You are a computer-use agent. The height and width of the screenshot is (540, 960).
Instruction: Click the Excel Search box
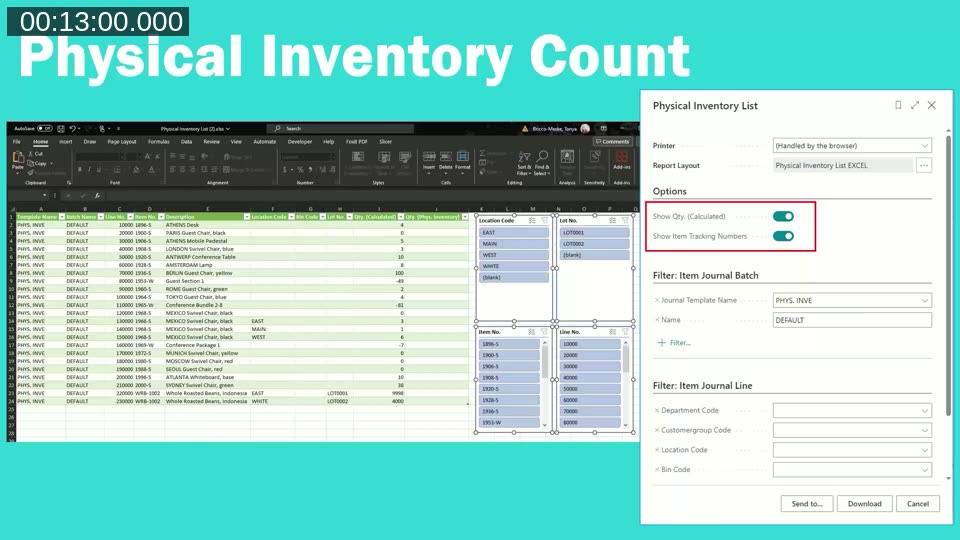point(340,129)
